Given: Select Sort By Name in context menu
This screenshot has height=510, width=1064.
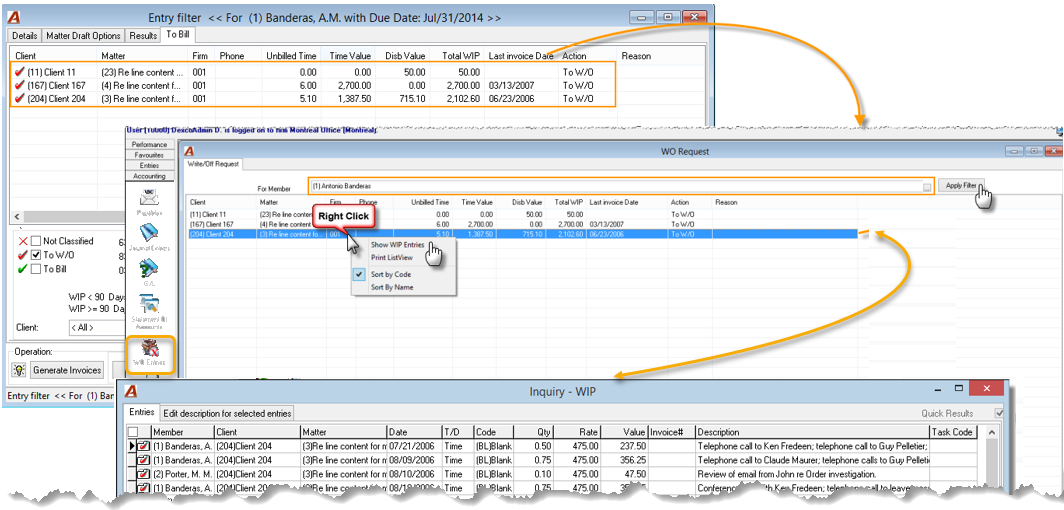Looking at the screenshot, I should coord(392,287).
